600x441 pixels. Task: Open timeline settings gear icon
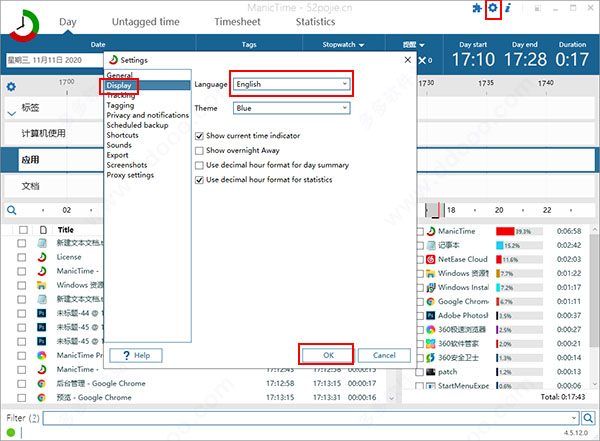[x=11, y=87]
